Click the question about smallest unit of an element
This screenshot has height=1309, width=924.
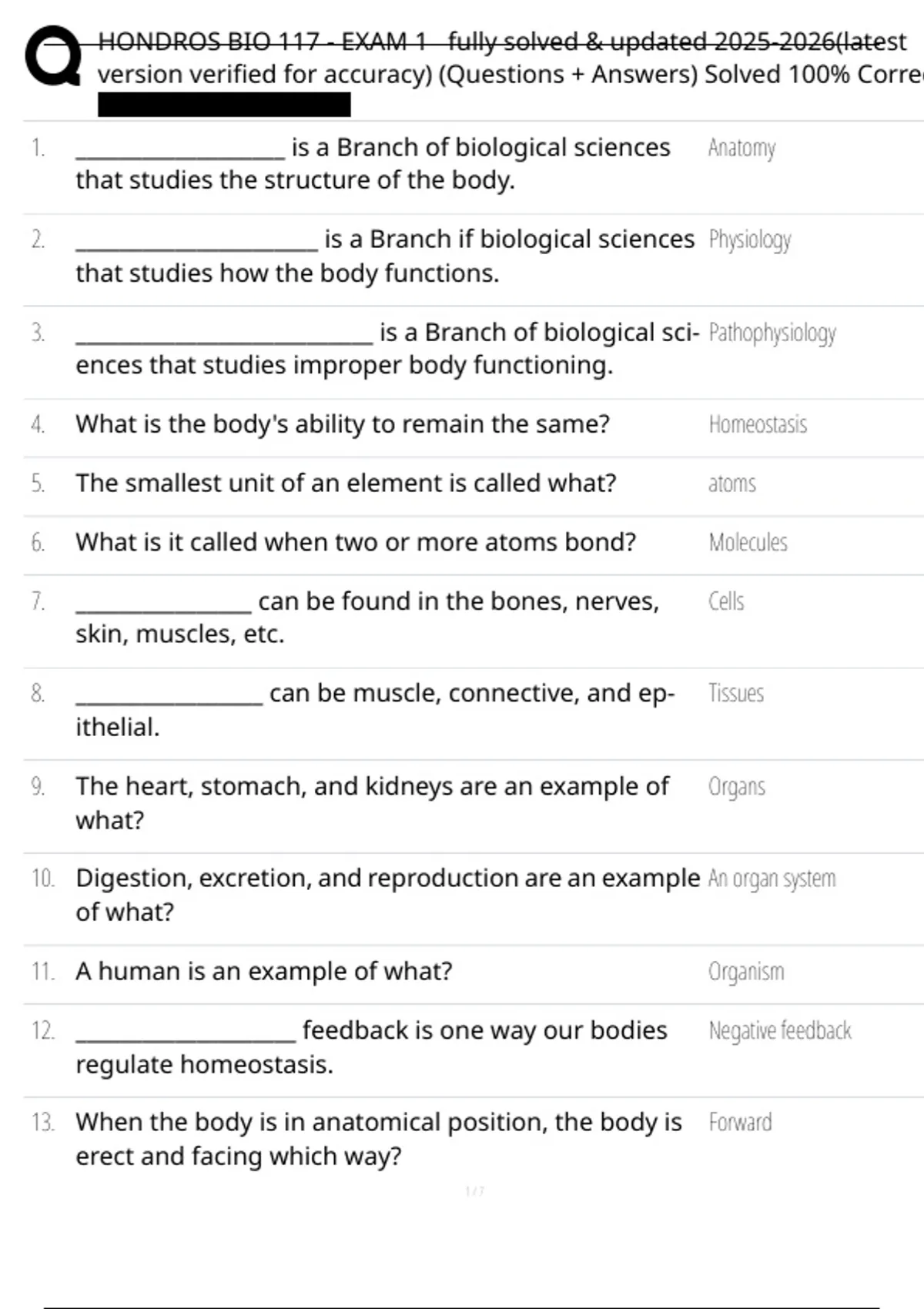(346, 484)
